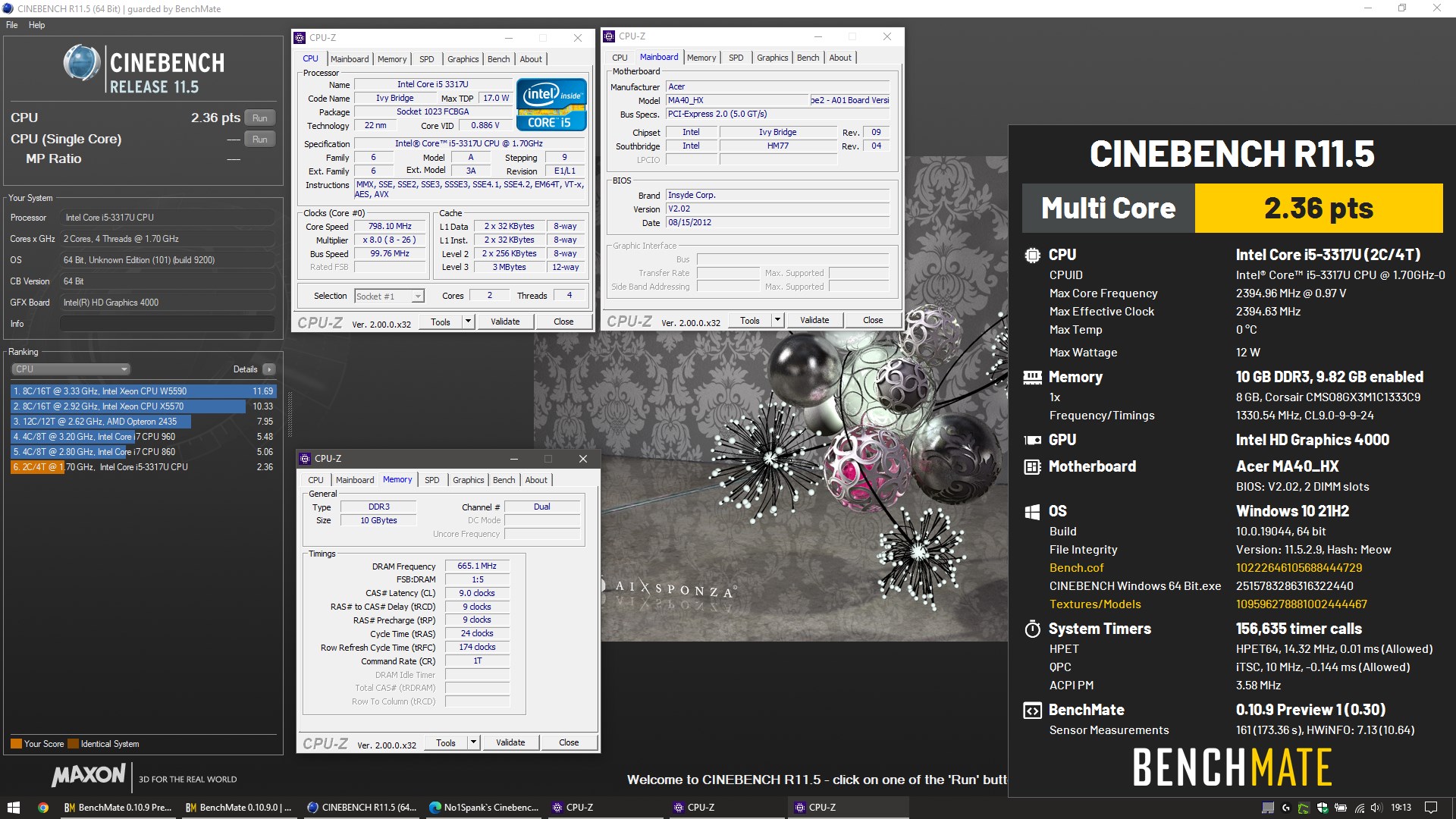Click the Your Score orange swatch

(x=16, y=744)
